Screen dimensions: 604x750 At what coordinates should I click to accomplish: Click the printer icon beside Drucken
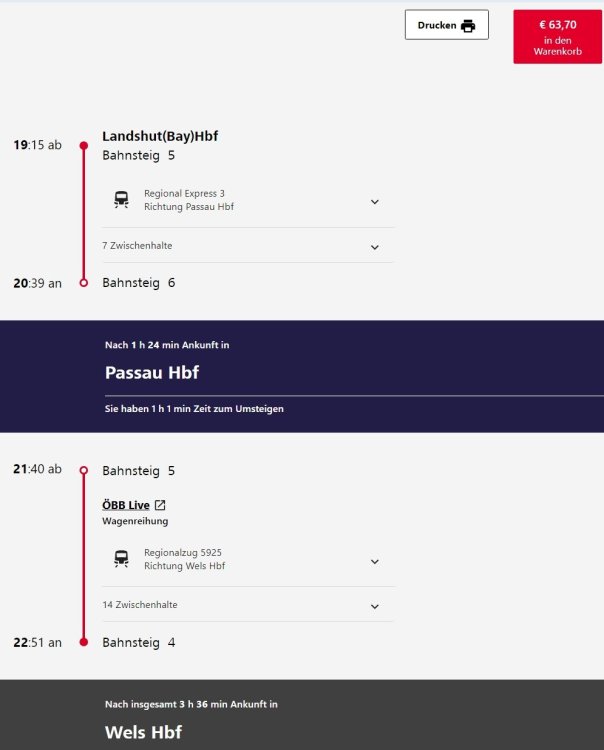pos(468,26)
